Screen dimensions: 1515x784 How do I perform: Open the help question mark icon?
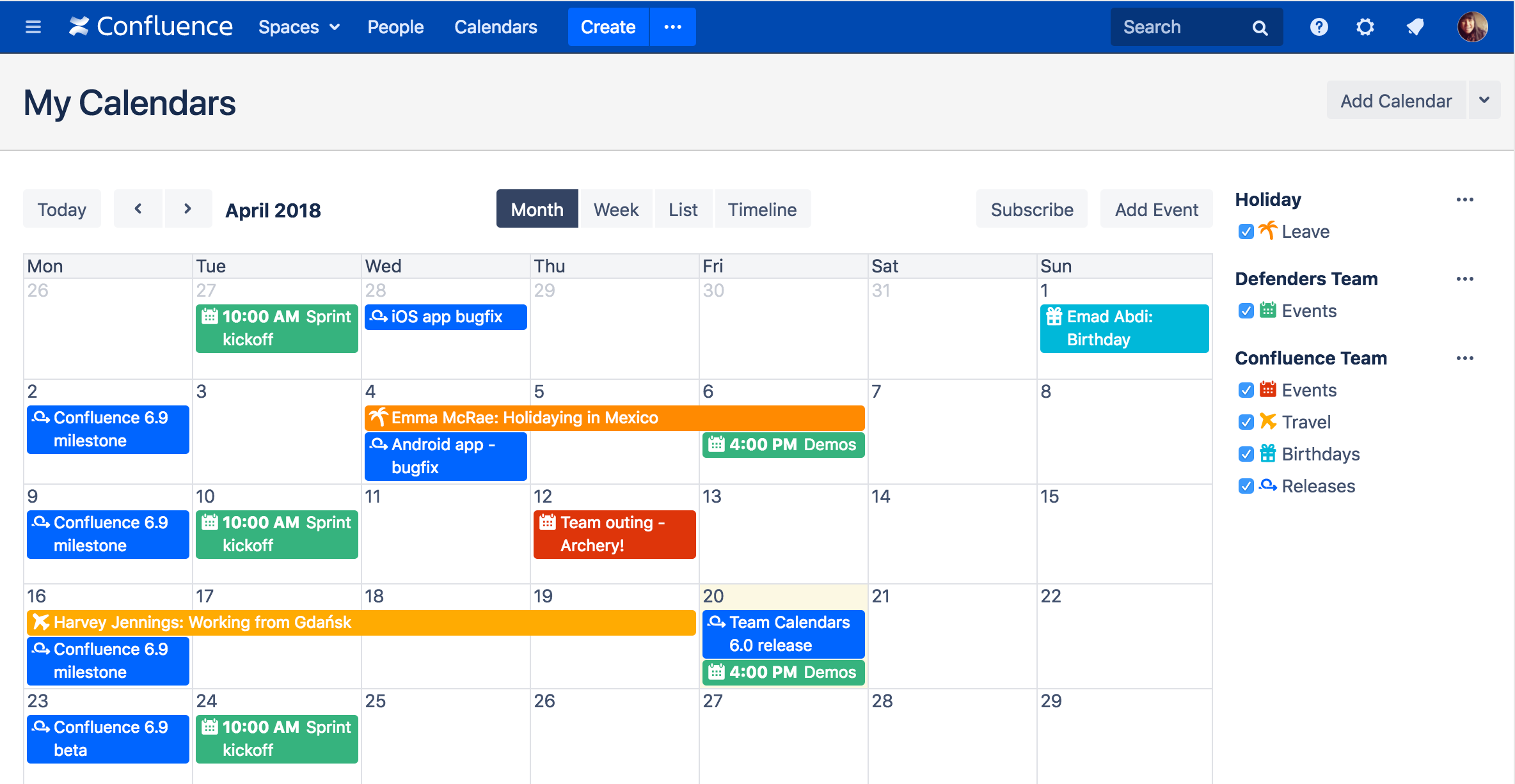(1319, 27)
